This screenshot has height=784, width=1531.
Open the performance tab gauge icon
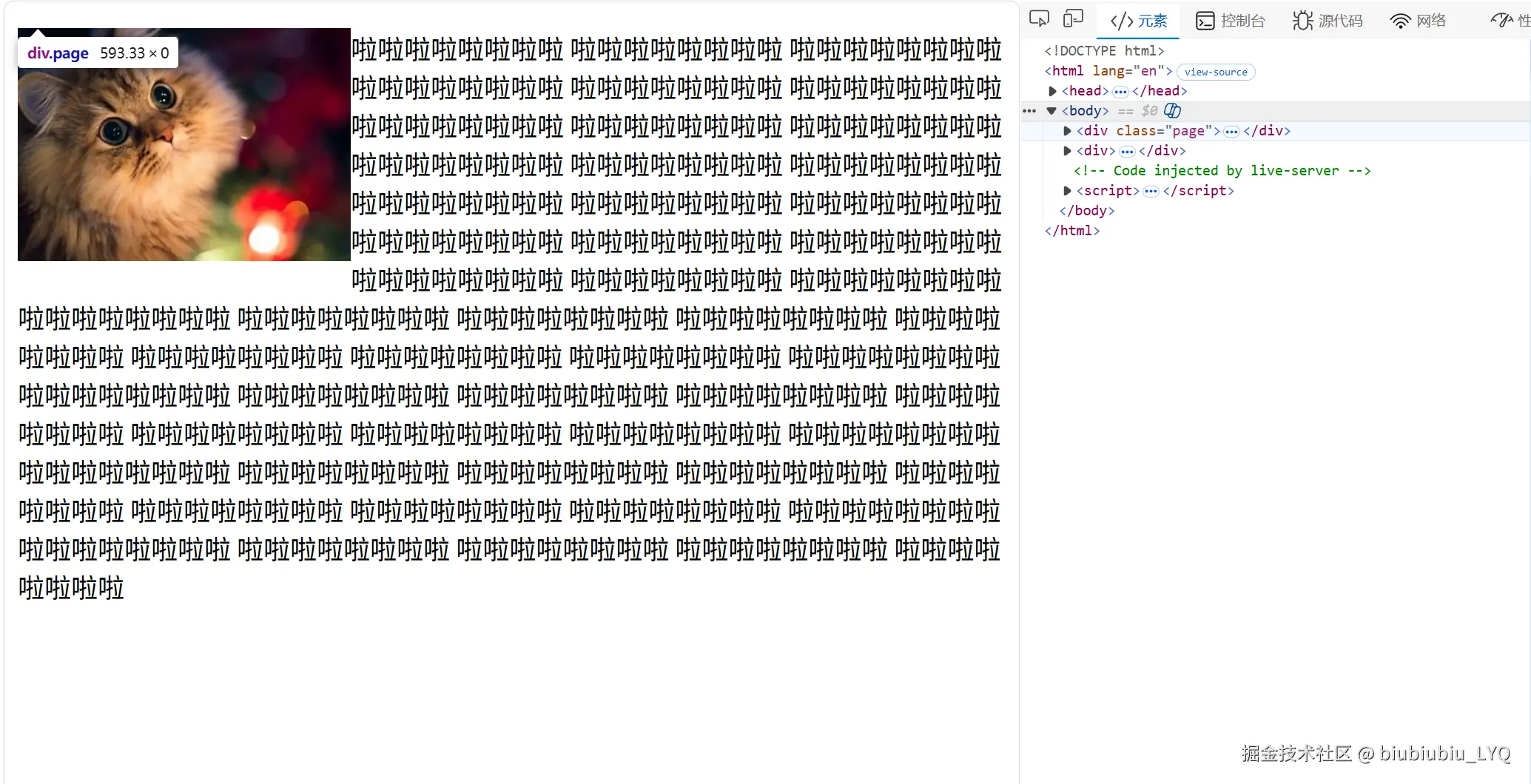(1501, 21)
